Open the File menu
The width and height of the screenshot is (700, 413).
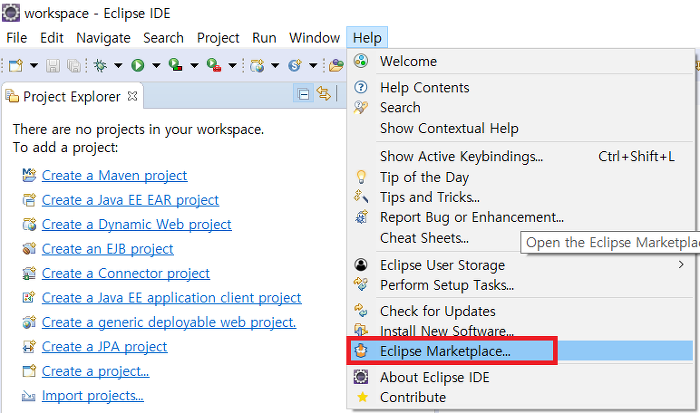[x=17, y=38]
